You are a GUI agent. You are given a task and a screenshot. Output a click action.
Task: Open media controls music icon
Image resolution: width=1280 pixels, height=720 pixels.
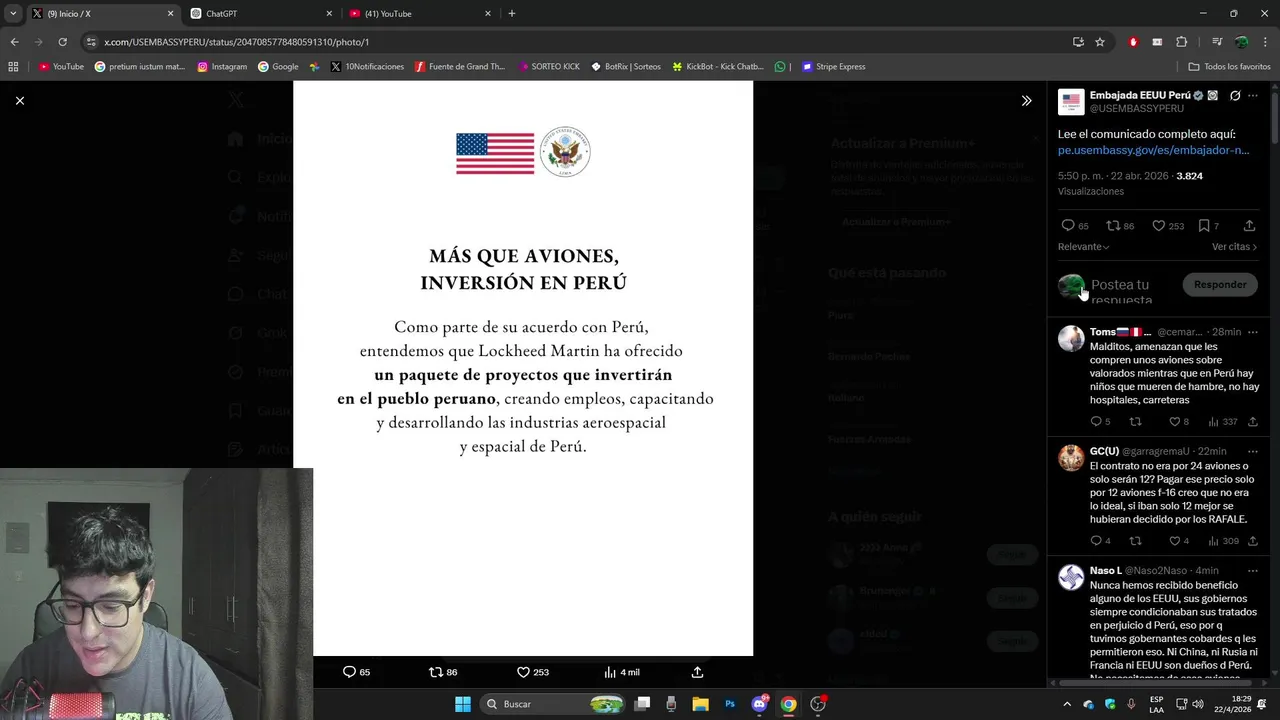point(1217,42)
